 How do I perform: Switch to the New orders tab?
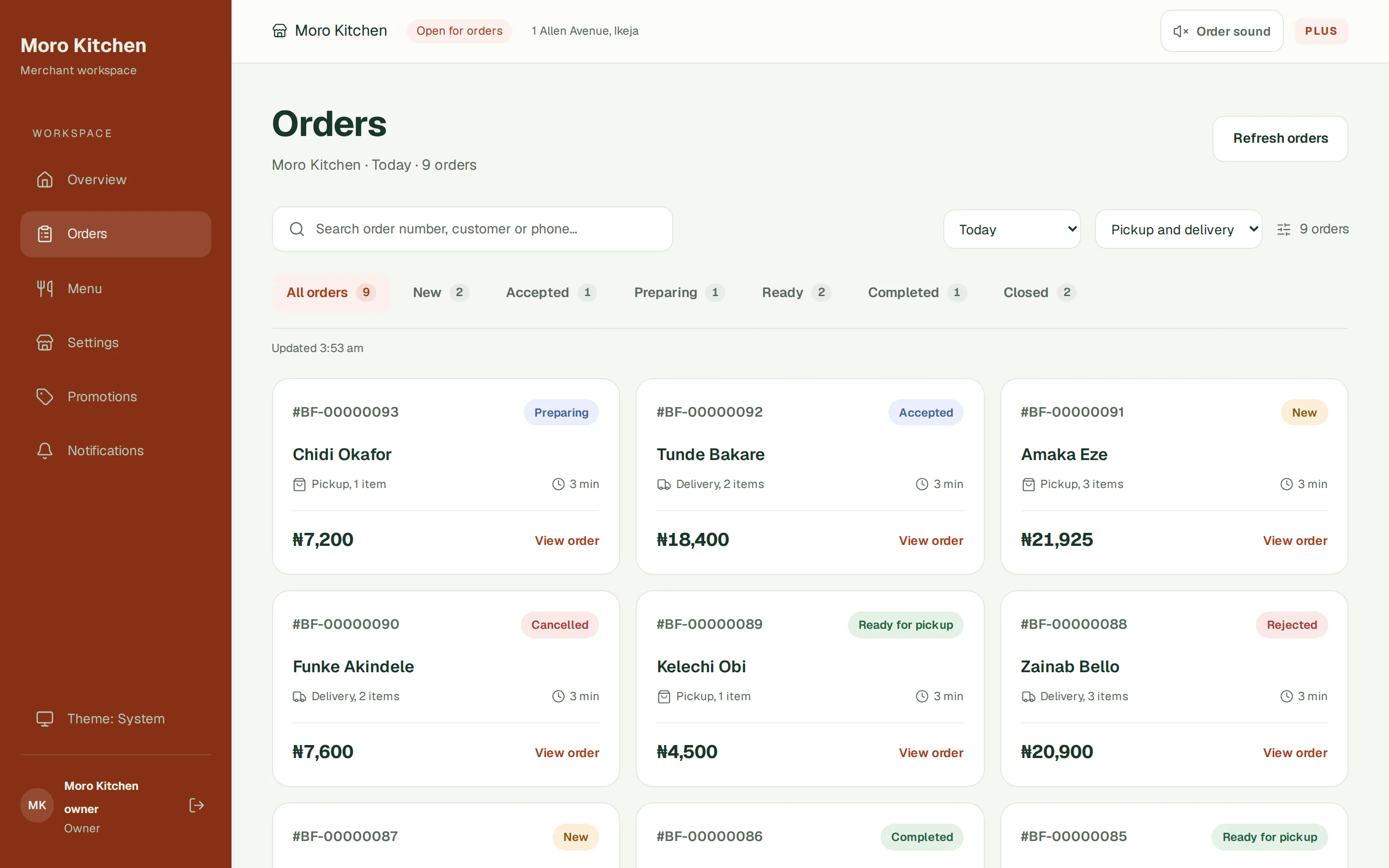coord(441,292)
